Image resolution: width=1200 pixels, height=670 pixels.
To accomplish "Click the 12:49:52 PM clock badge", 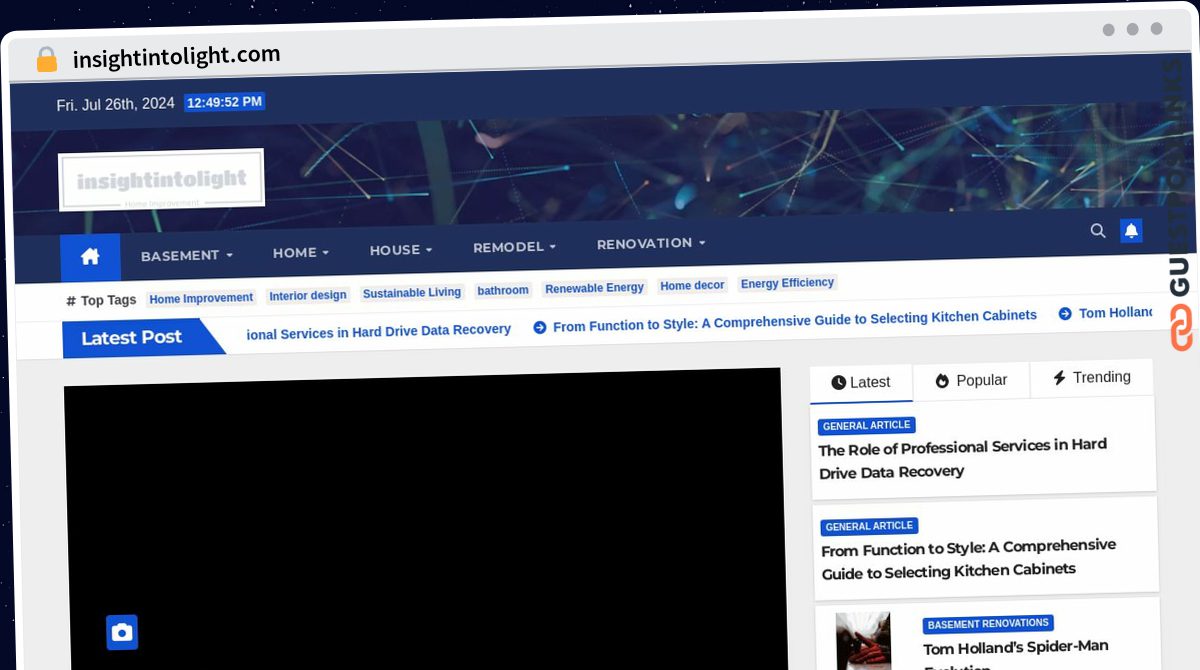I will click(x=225, y=102).
